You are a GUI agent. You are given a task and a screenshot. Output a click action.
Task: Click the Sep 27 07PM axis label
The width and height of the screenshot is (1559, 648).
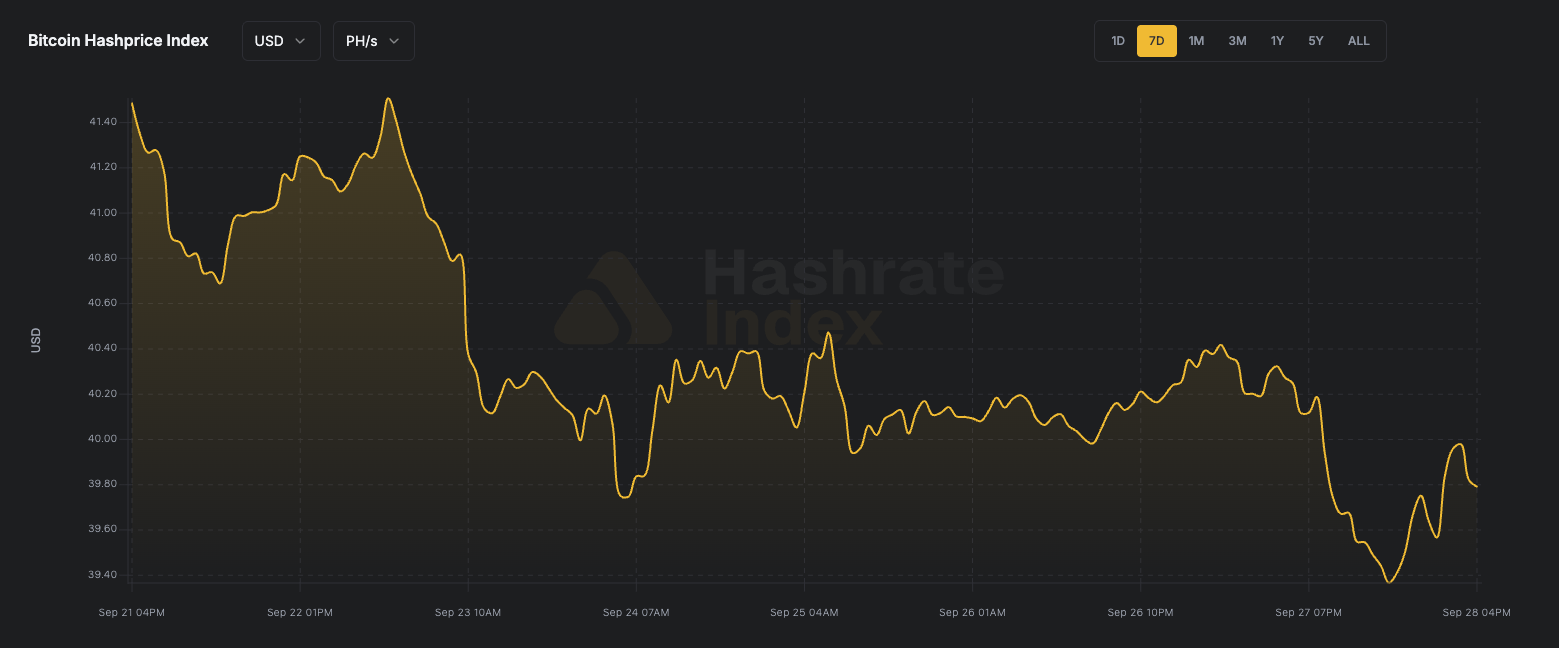[1308, 612]
